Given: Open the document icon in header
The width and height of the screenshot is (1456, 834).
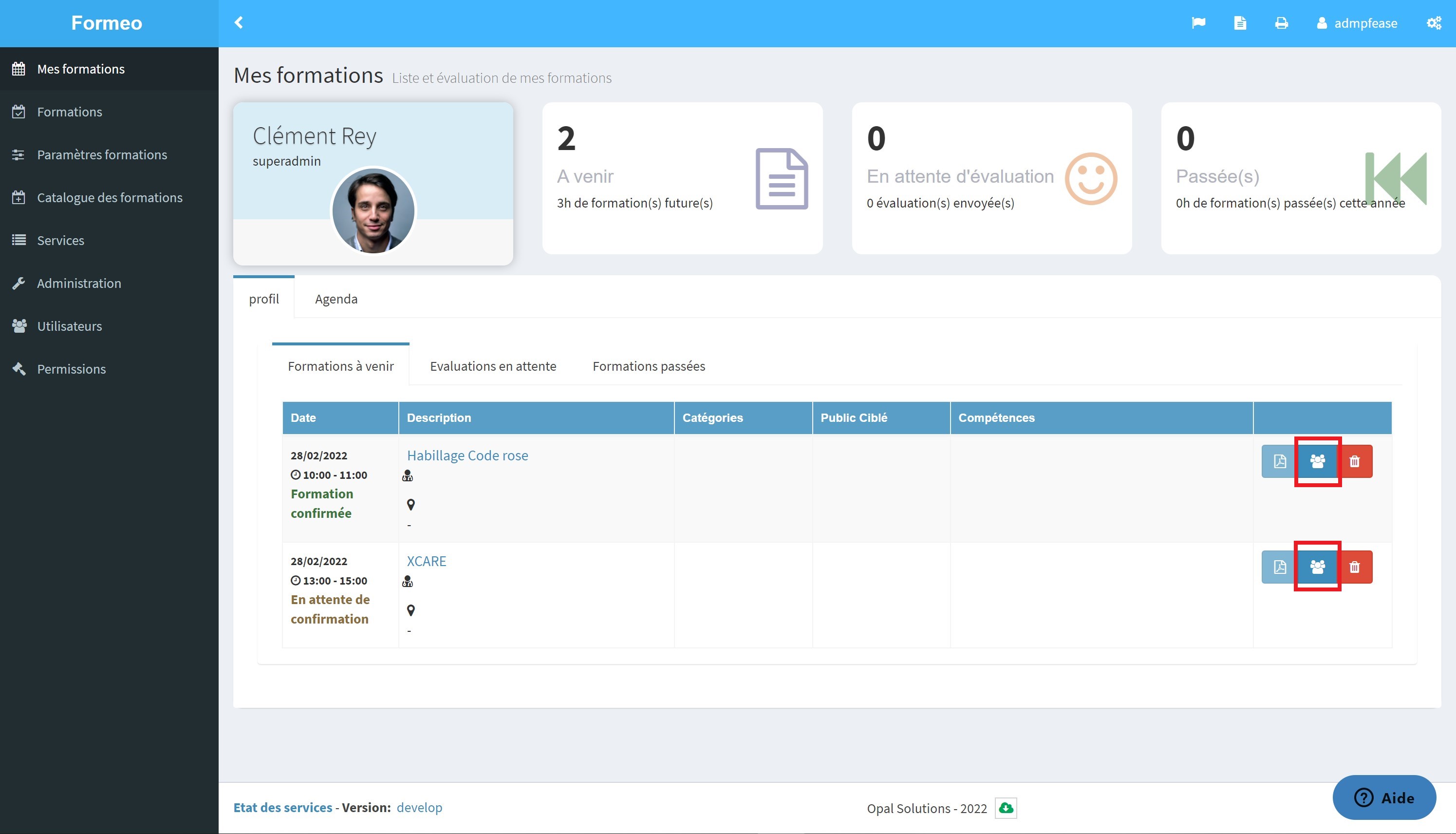Looking at the screenshot, I should [x=1240, y=23].
